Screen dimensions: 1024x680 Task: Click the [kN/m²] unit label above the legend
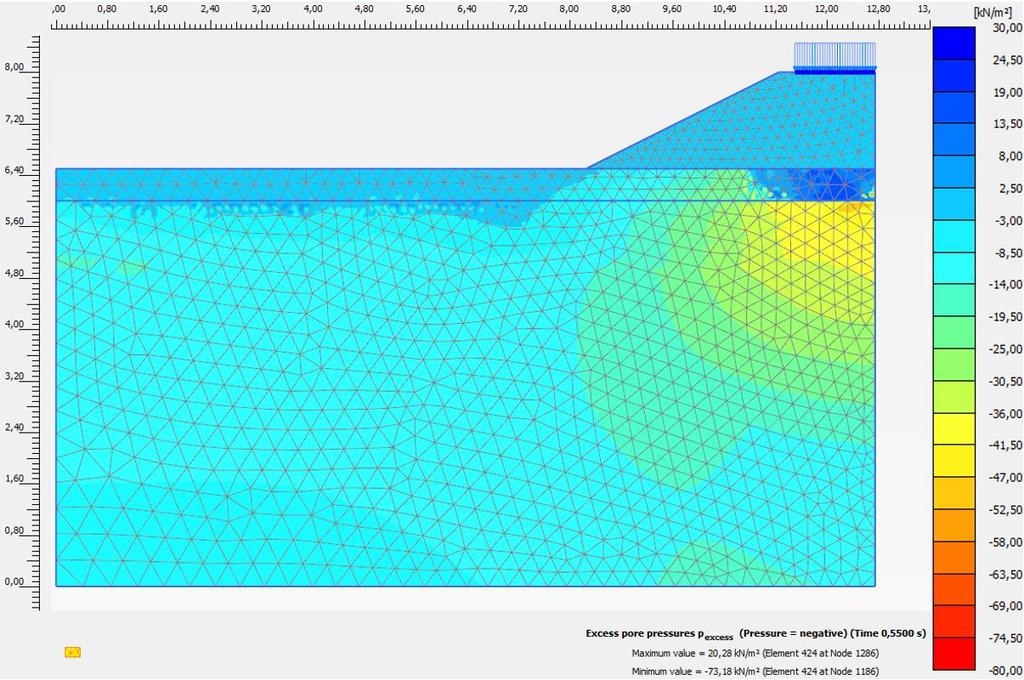pyautogui.click(x=993, y=12)
